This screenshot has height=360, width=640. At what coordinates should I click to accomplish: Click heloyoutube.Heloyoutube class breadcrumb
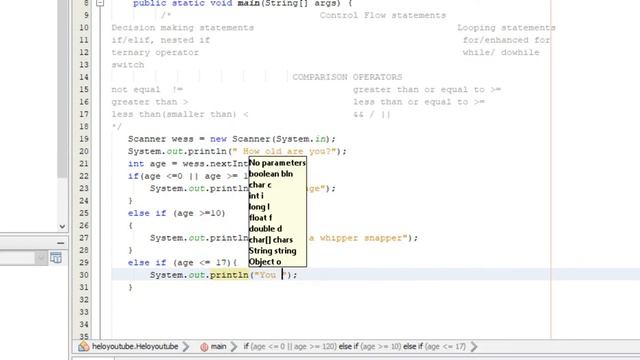click(x=135, y=347)
